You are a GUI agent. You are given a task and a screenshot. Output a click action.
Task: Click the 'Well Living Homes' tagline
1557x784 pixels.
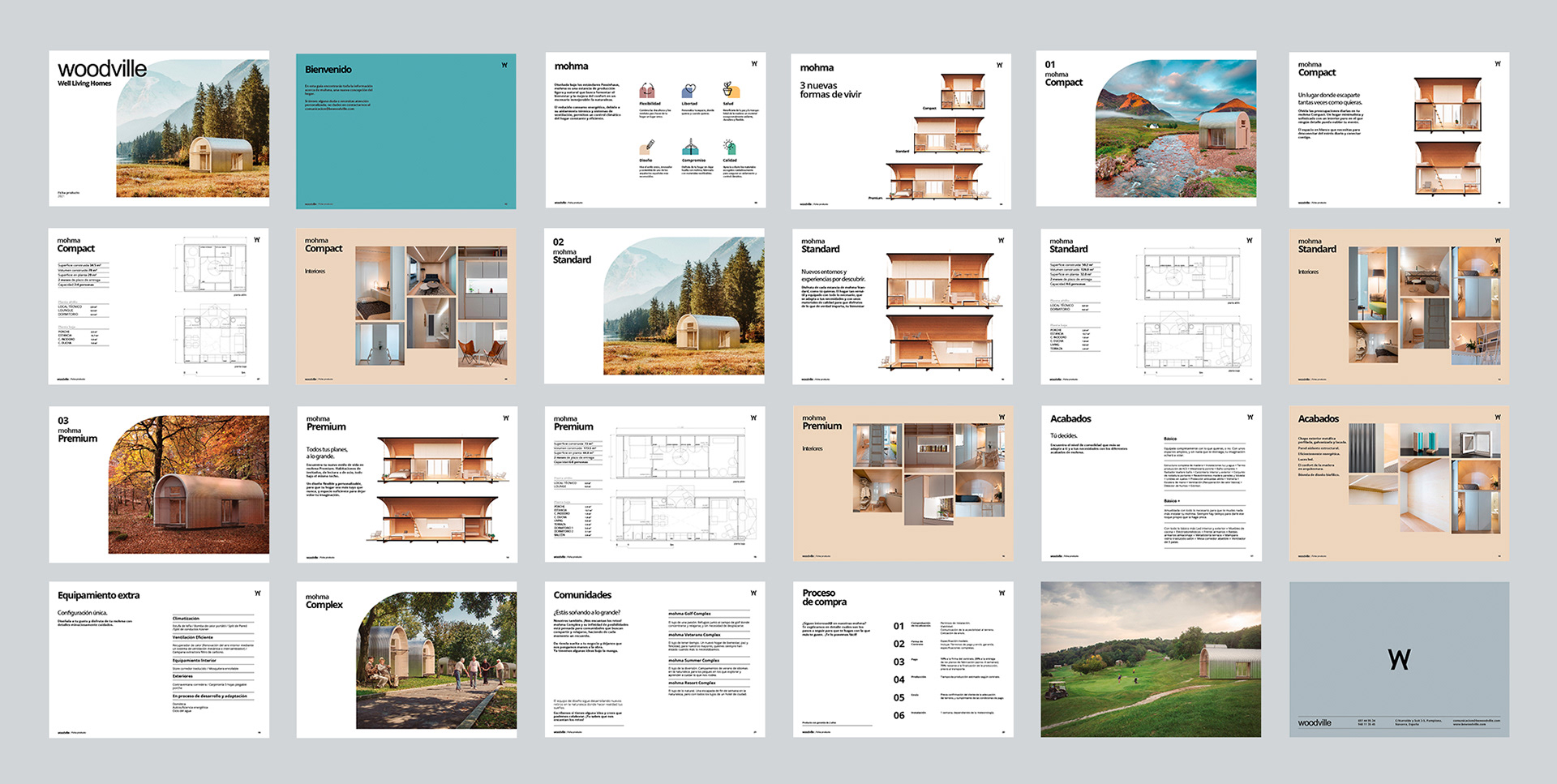pyautogui.click(x=84, y=84)
